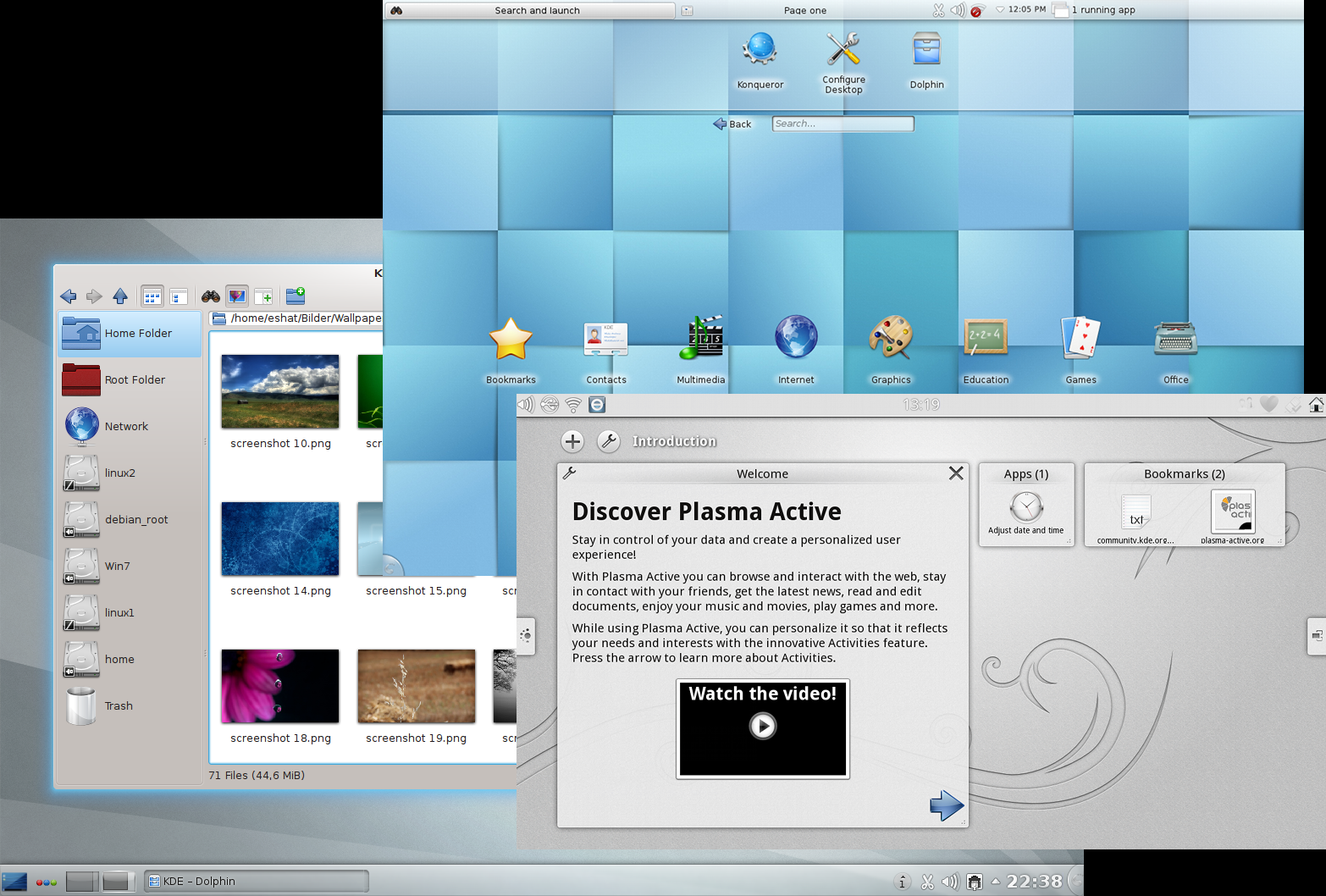Switch Dolphin to Details tree view mode

179,296
